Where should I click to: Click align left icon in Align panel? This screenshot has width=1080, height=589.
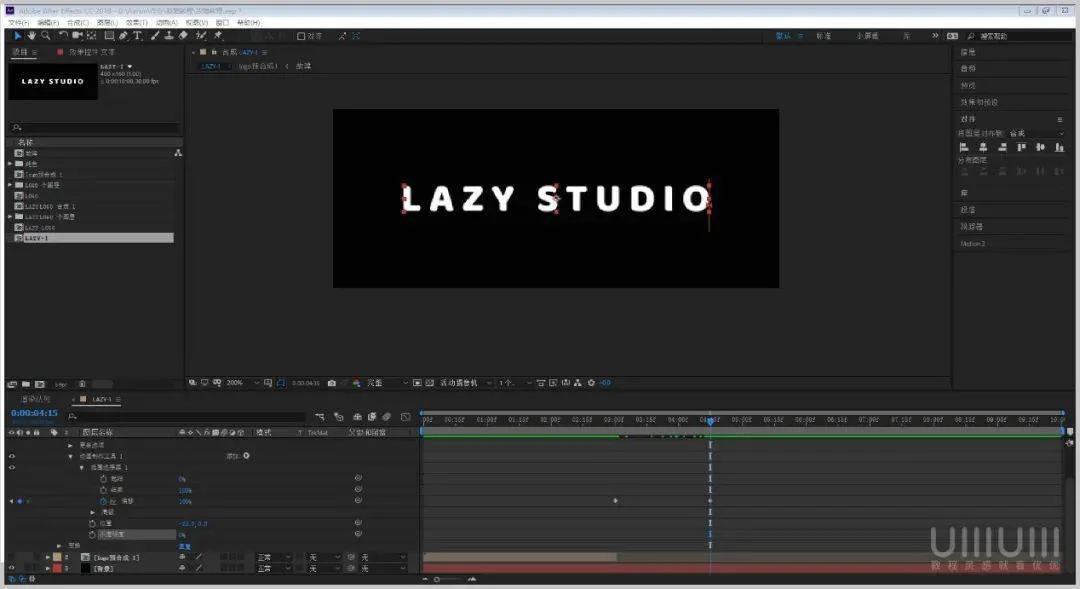pos(964,147)
